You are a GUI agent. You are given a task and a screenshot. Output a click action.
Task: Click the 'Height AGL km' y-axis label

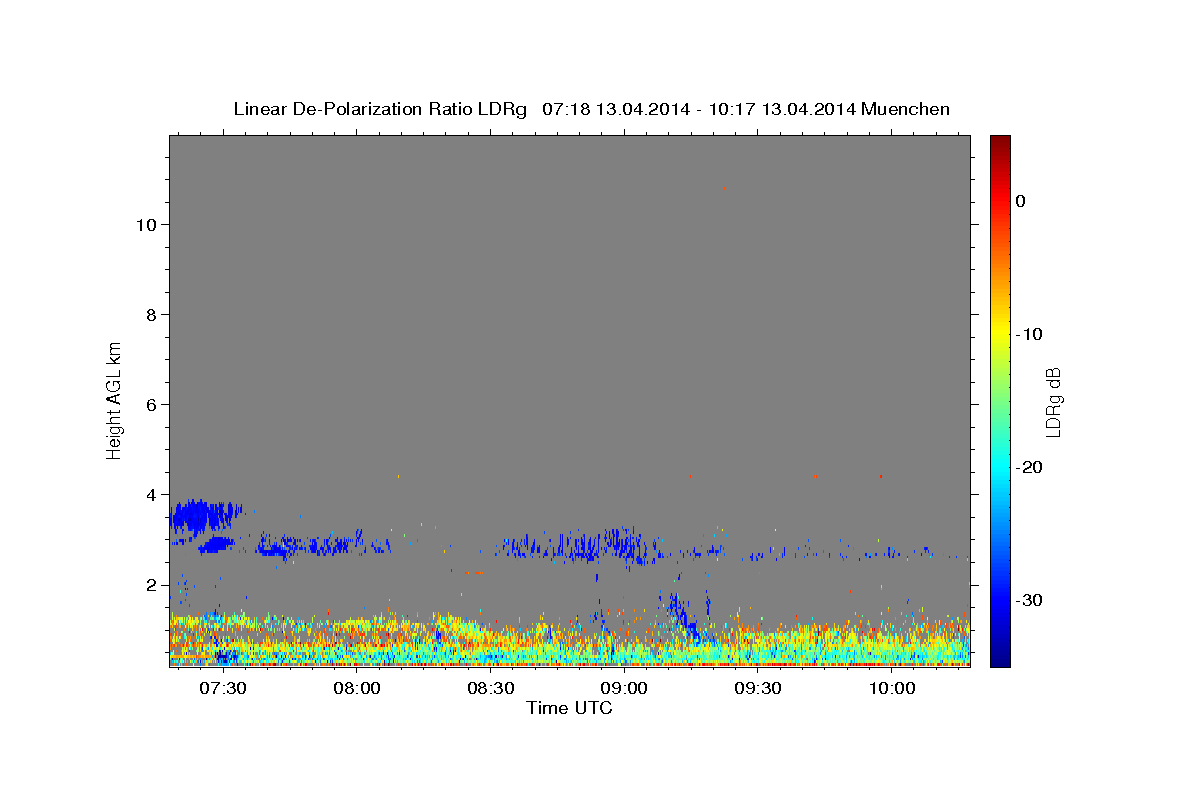coord(115,399)
